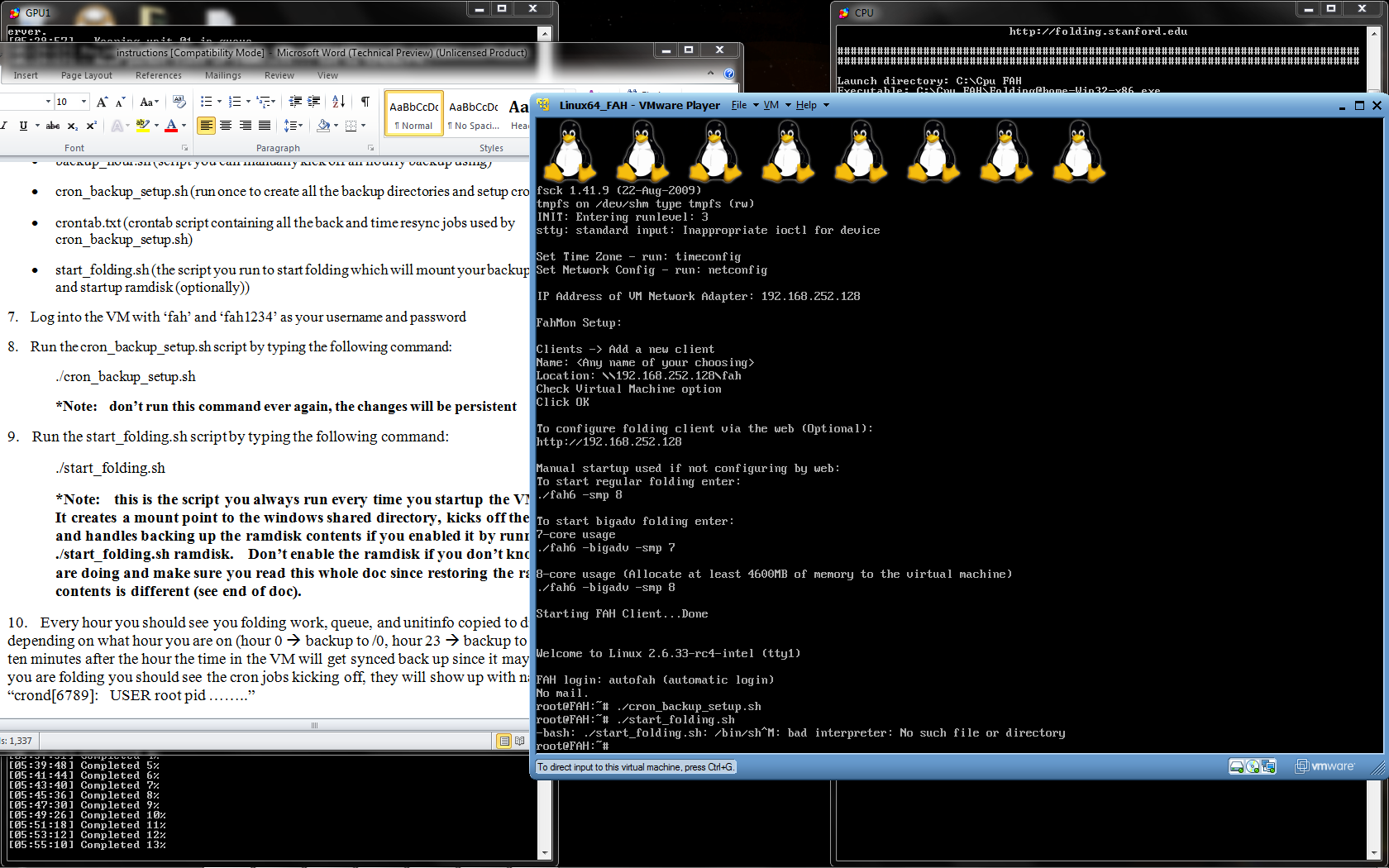The height and width of the screenshot is (868, 1389).
Task: Toggle the Show/Hide paragraph marks button
Action: point(365,102)
